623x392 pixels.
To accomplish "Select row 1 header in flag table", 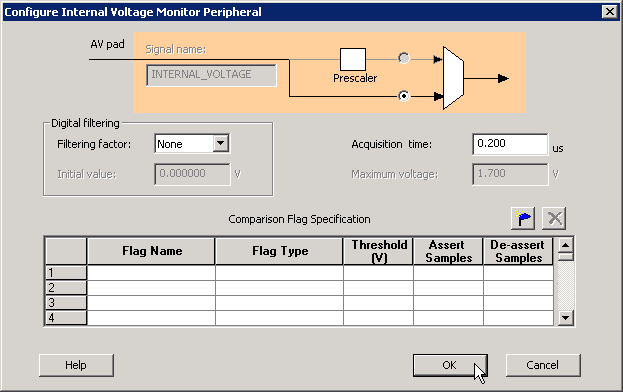I will [x=66, y=273].
